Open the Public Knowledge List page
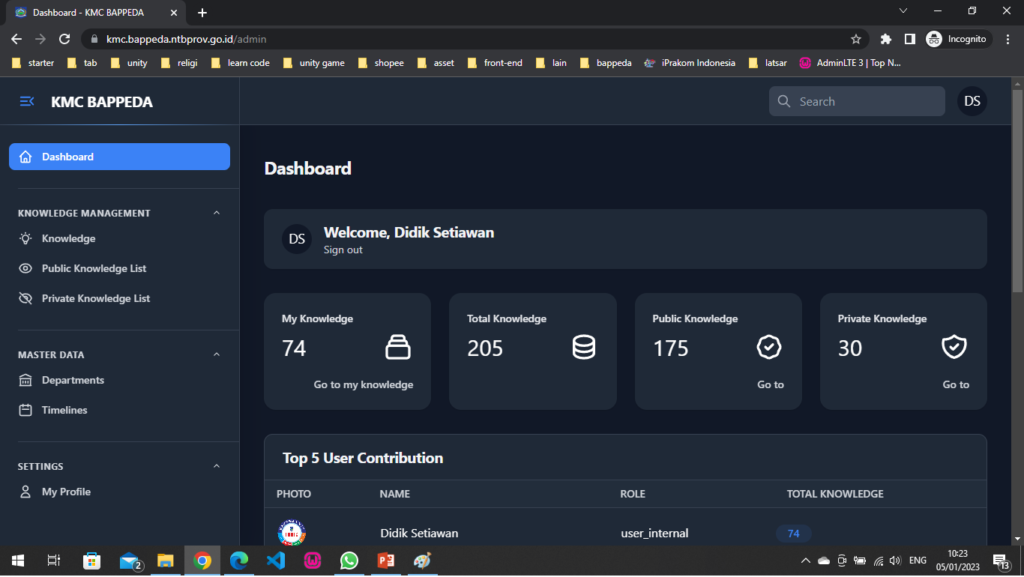This screenshot has width=1024, height=577. click(x=93, y=269)
